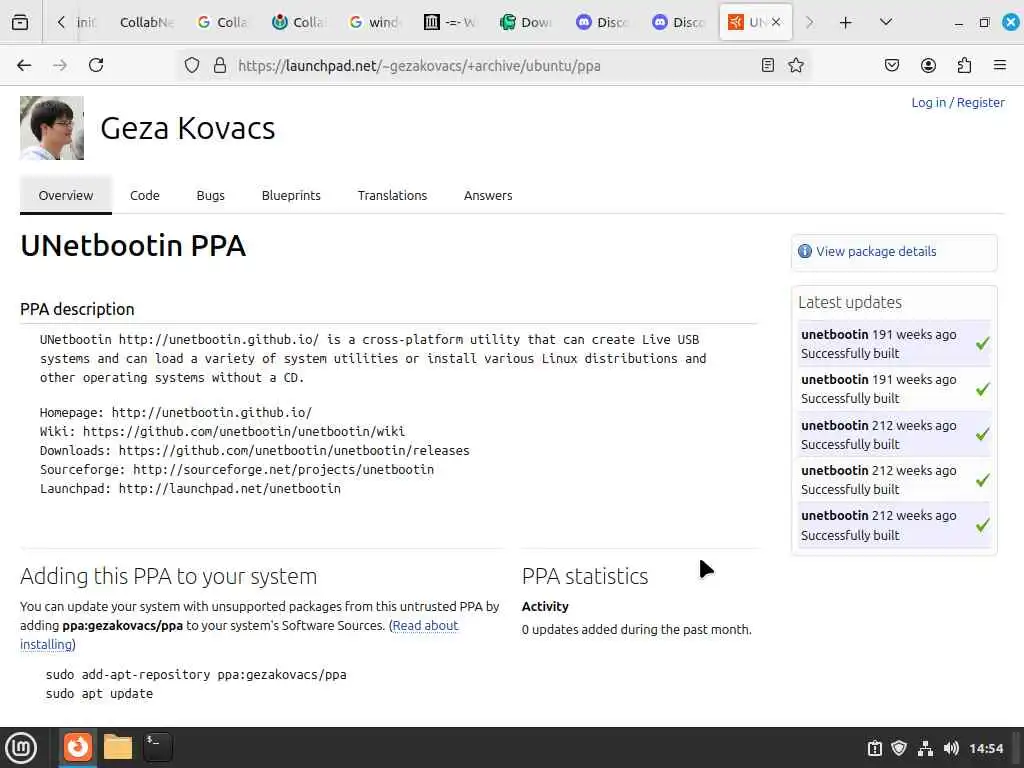This screenshot has height=768, width=1024.
Task: Click the info icon beside View package details
Action: tap(805, 251)
